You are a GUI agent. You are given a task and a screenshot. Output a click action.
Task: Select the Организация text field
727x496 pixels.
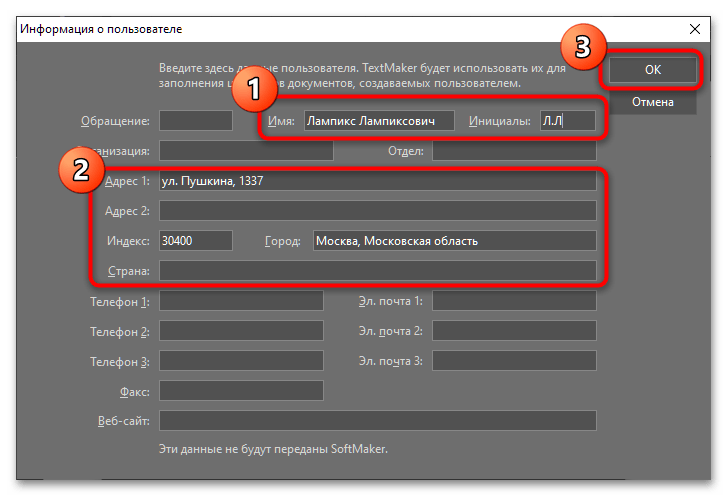[246, 151]
